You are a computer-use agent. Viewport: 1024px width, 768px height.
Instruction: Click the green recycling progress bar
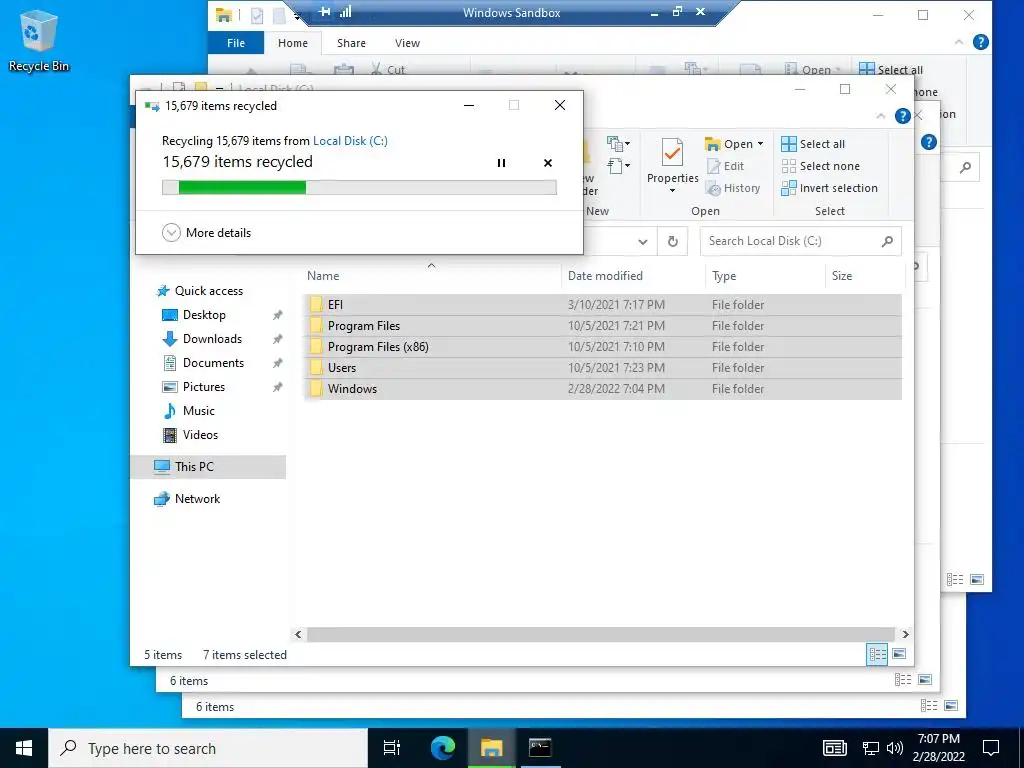[359, 187]
